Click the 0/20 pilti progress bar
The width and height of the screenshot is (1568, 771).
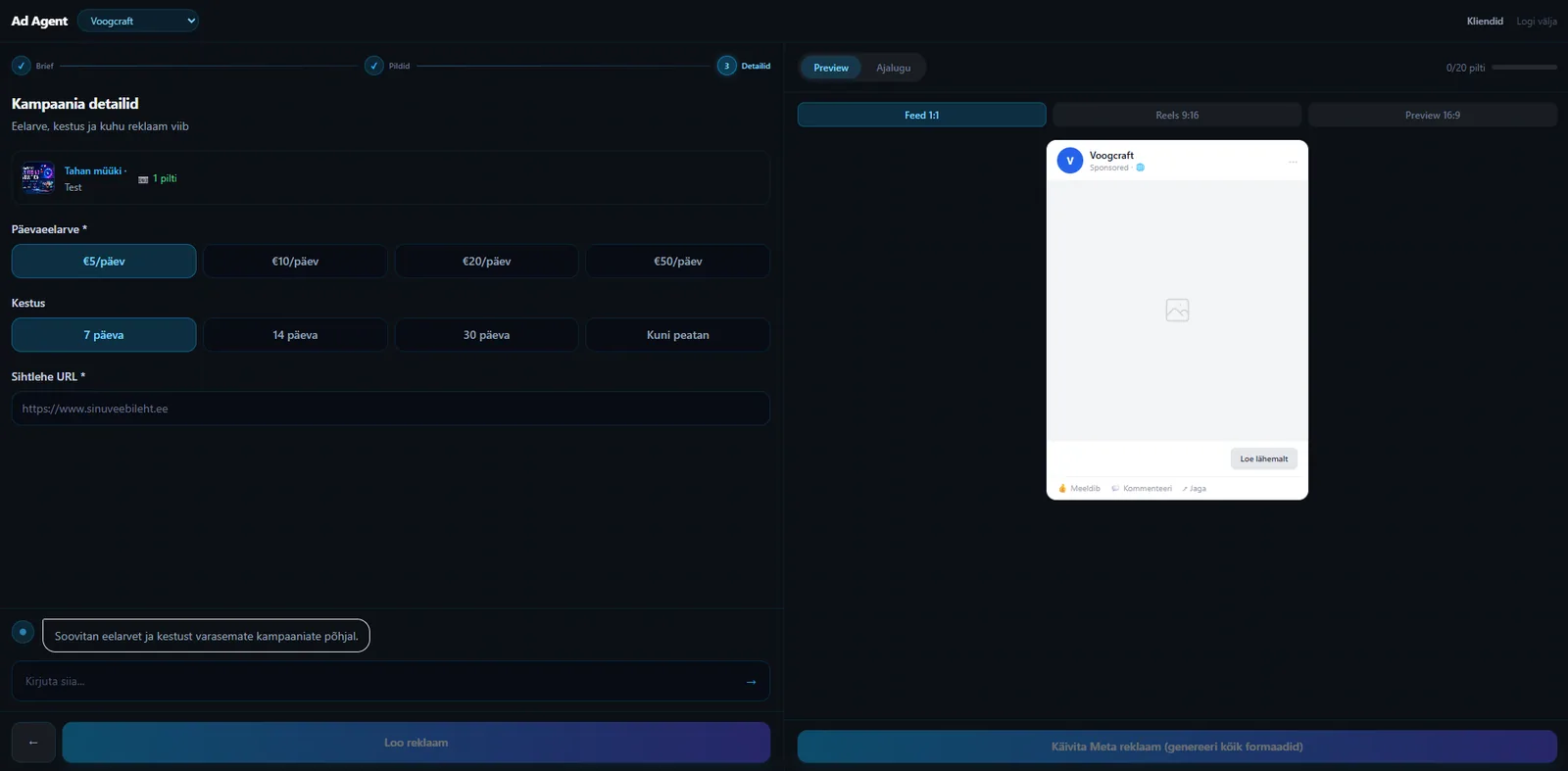click(x=1524, y=68)
